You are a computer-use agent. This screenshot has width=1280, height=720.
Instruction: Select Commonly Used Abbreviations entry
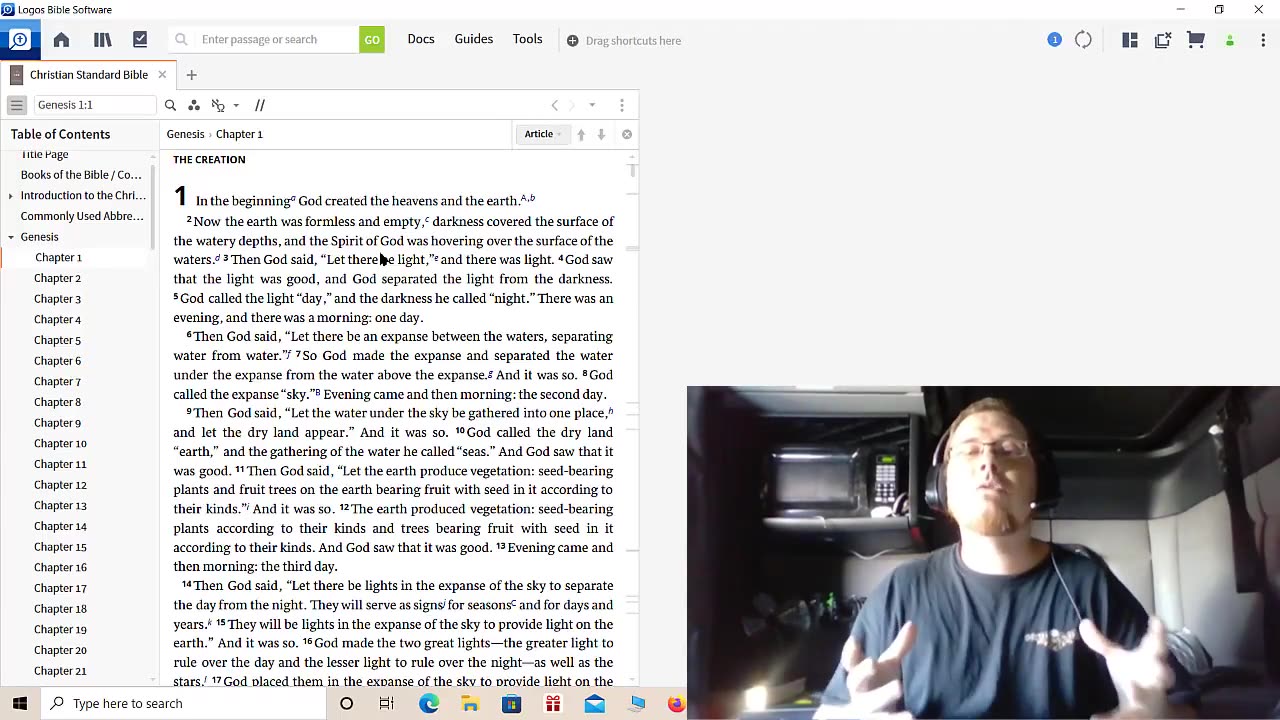(82, 216)
